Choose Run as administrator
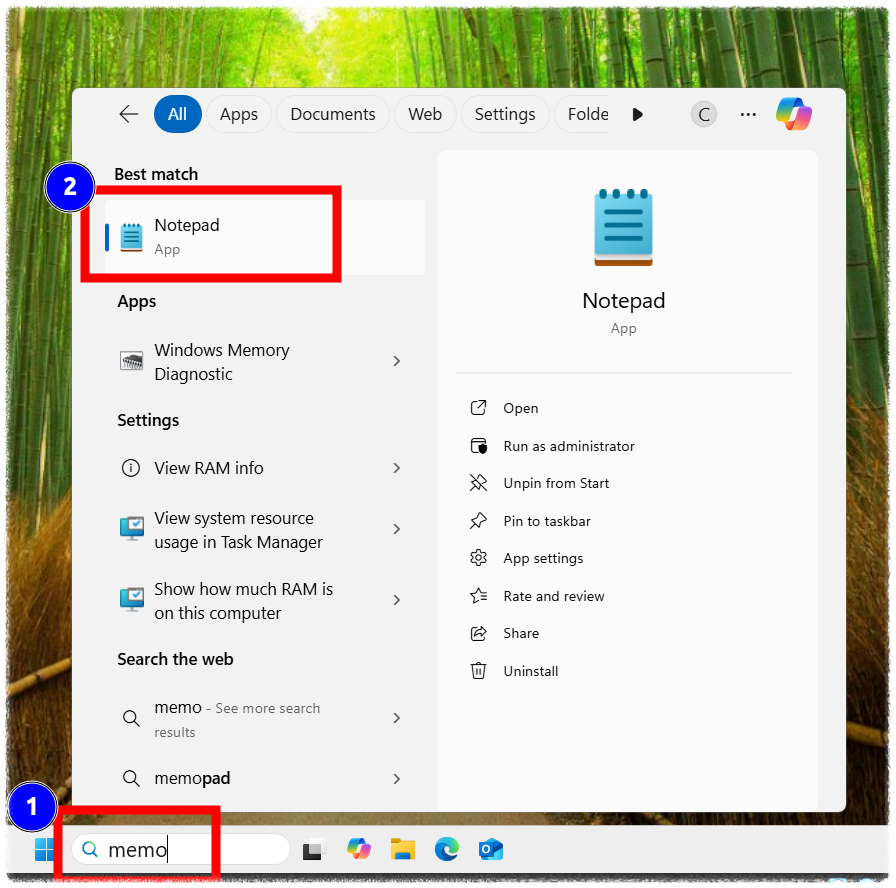 (623, 446)
